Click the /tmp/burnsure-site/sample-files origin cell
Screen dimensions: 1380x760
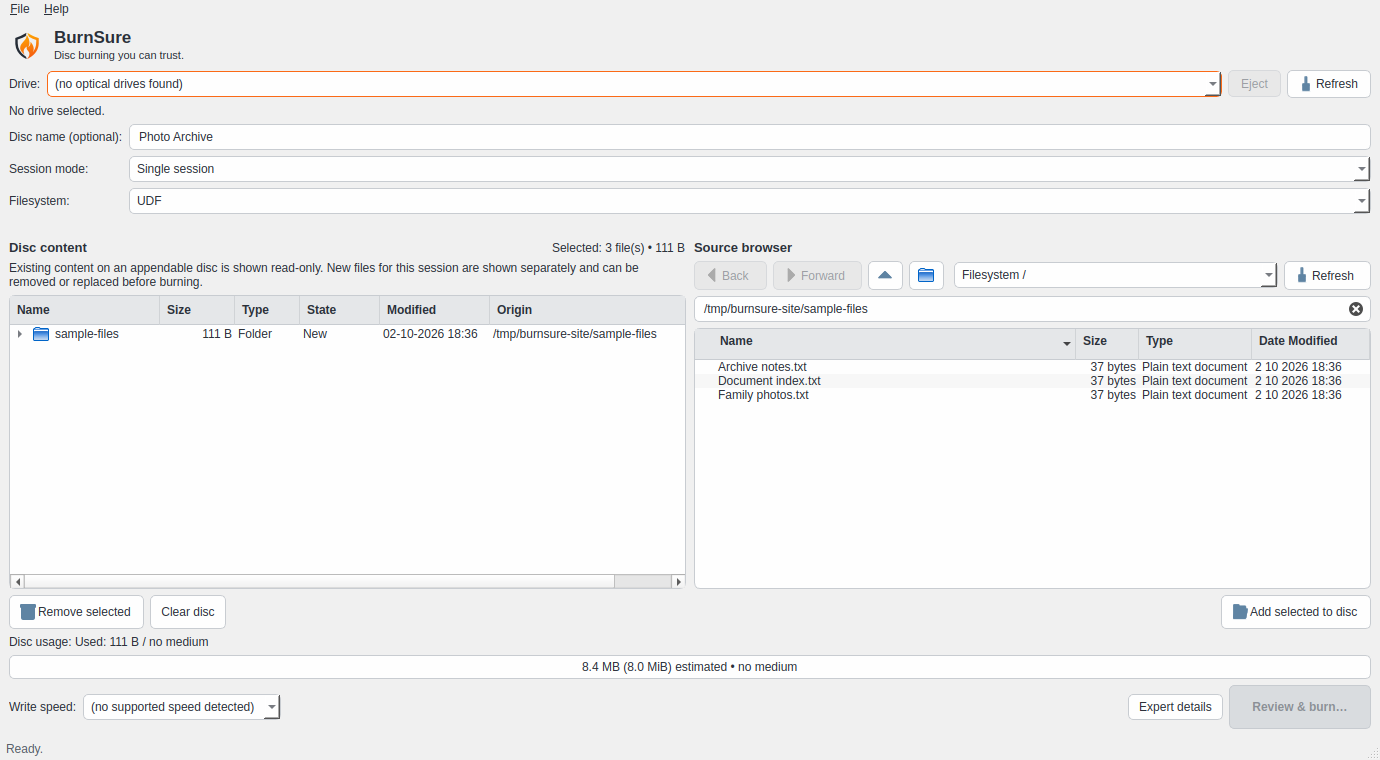pos(575,334)
